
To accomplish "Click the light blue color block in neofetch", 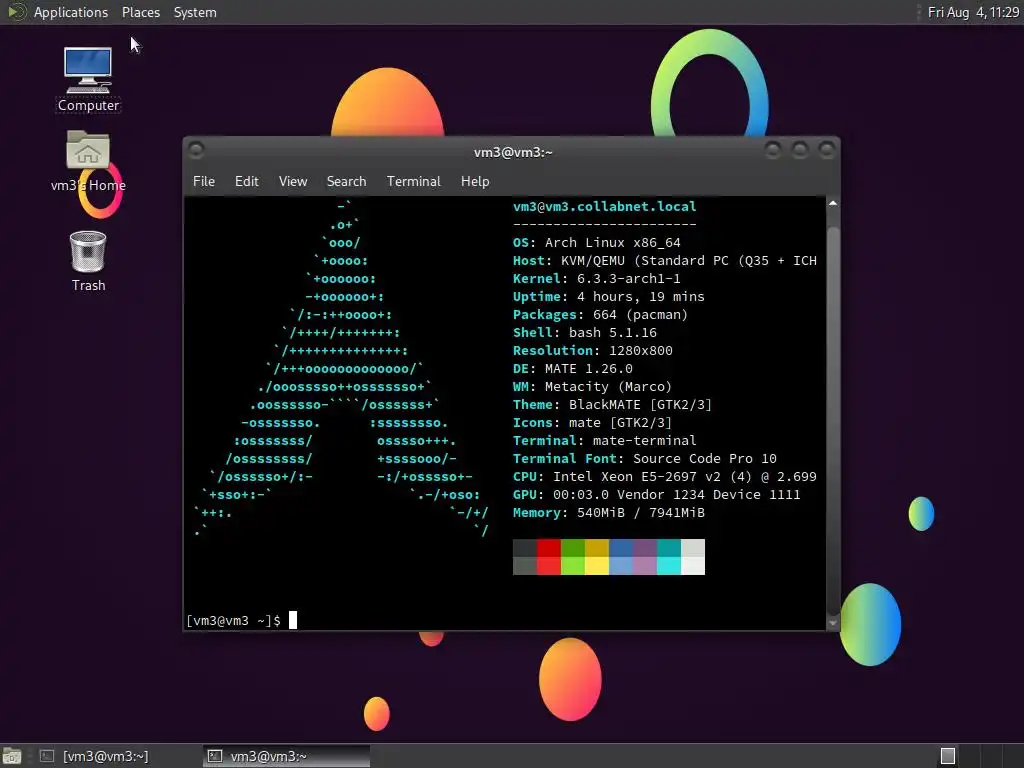I will [x=621, y=566].
